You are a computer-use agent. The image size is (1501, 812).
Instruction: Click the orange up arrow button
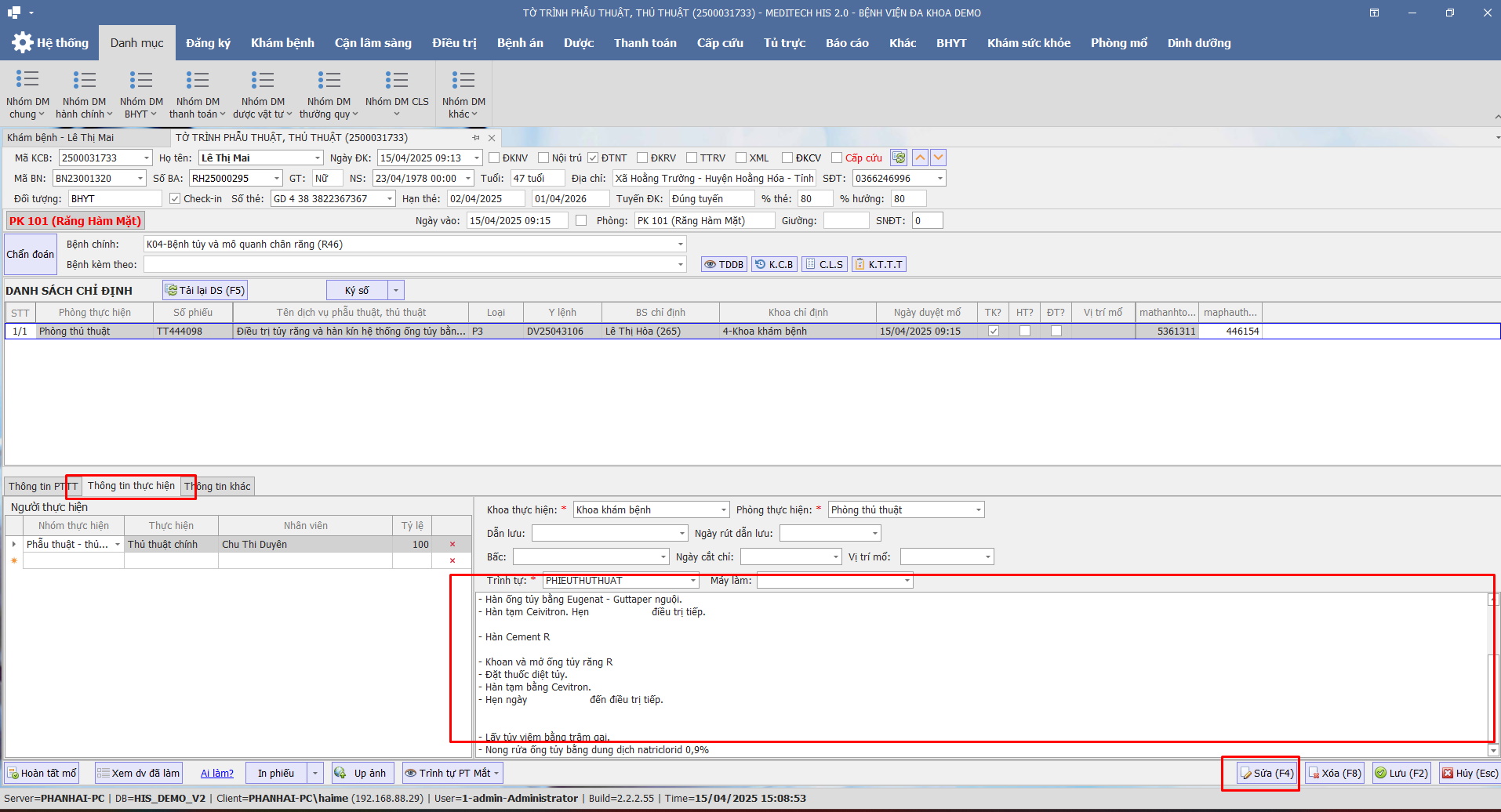920,158
